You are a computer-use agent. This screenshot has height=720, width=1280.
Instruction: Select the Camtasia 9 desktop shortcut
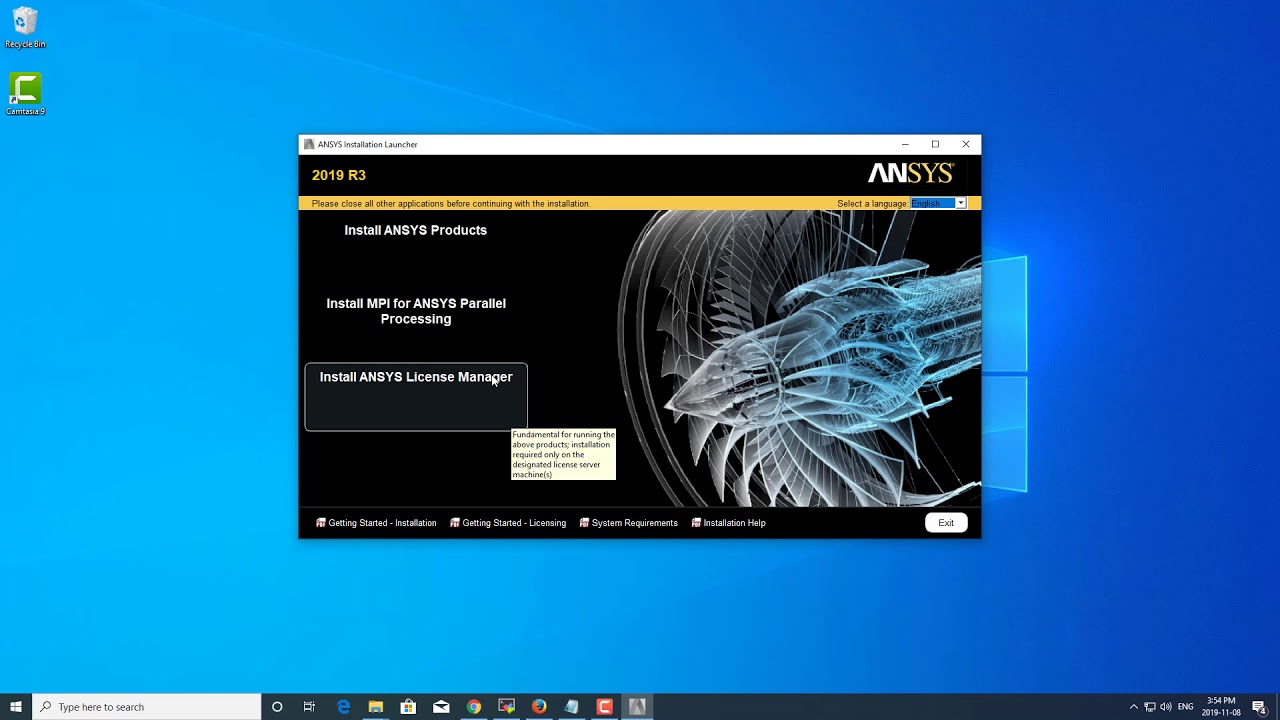pos(25,94)
